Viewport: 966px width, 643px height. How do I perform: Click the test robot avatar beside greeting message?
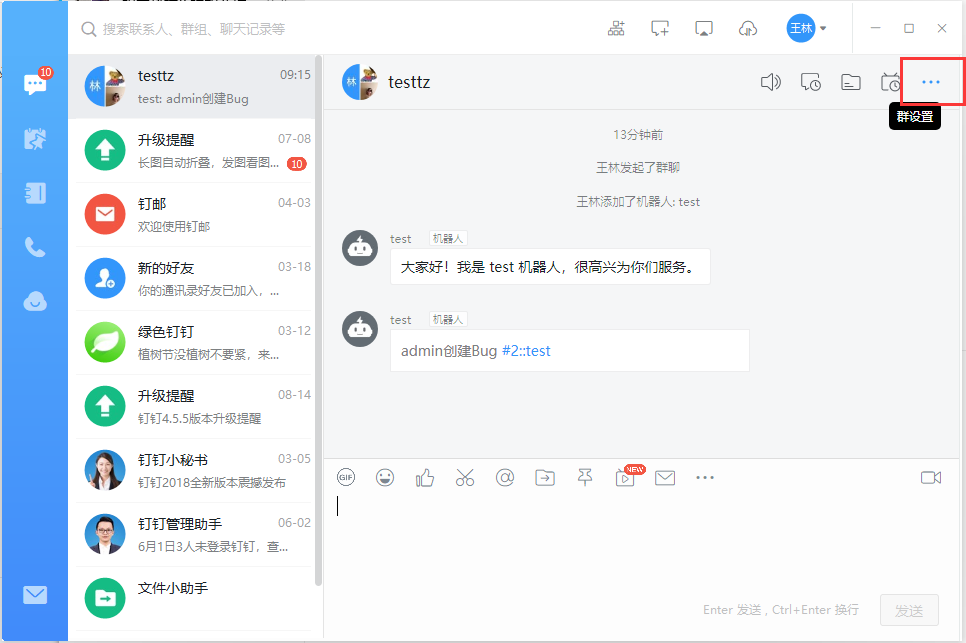[x=360, y=248]
